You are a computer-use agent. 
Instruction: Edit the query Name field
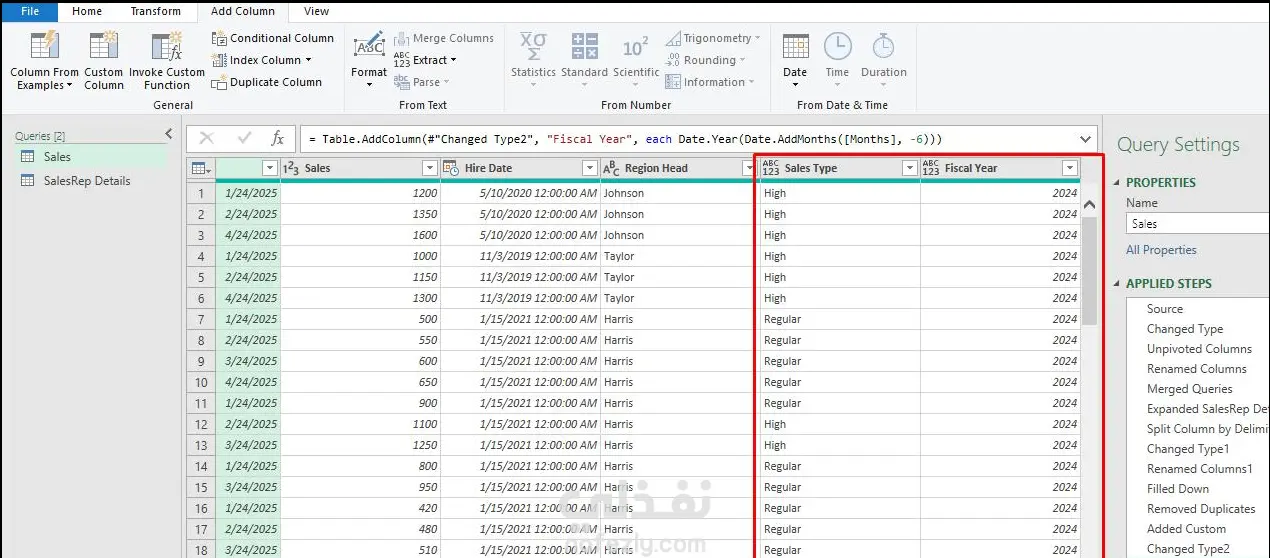click(x=1198, y=224)
